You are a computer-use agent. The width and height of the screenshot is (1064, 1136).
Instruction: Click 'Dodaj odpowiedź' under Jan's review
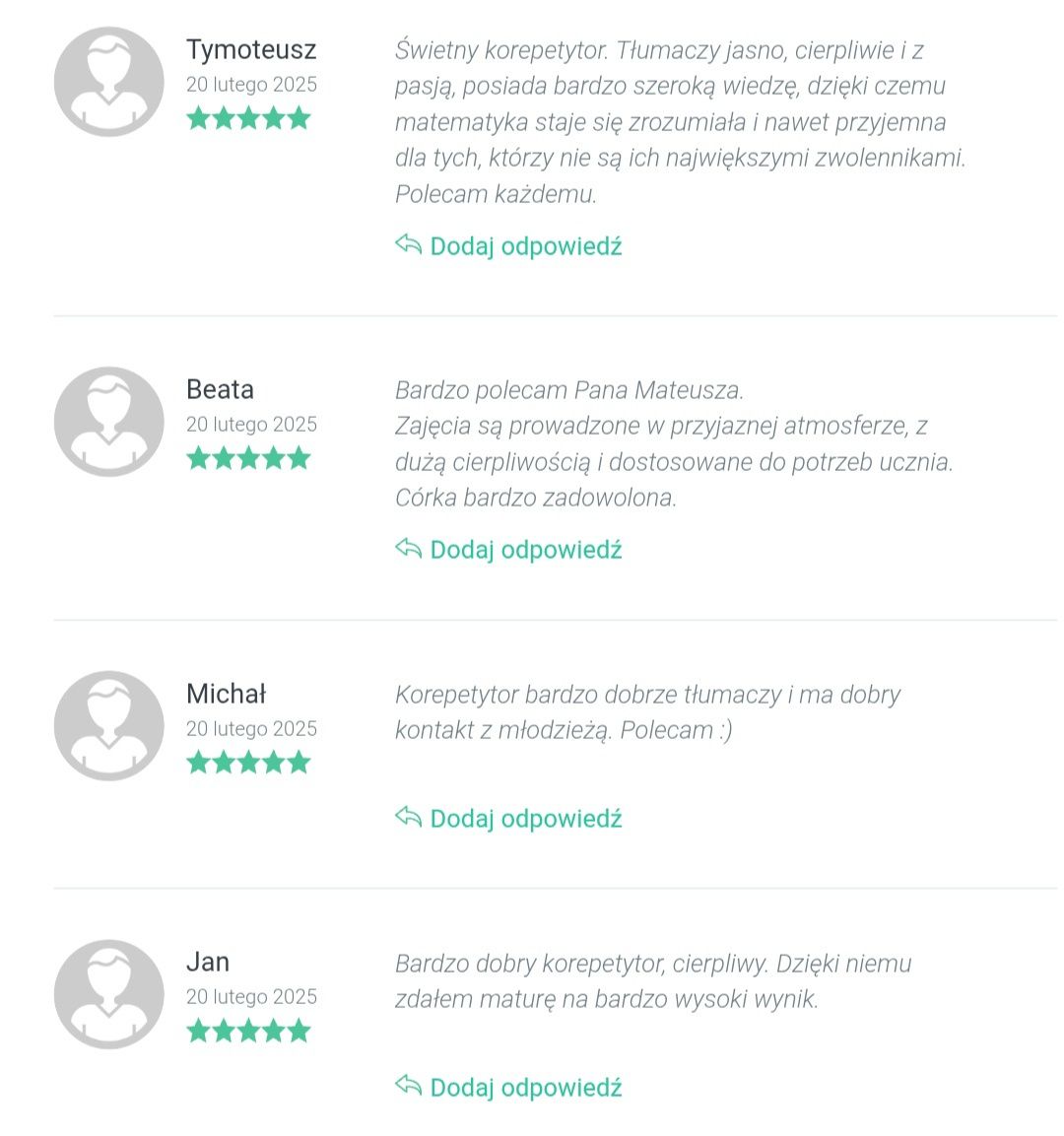click(x=526, y=1088)
